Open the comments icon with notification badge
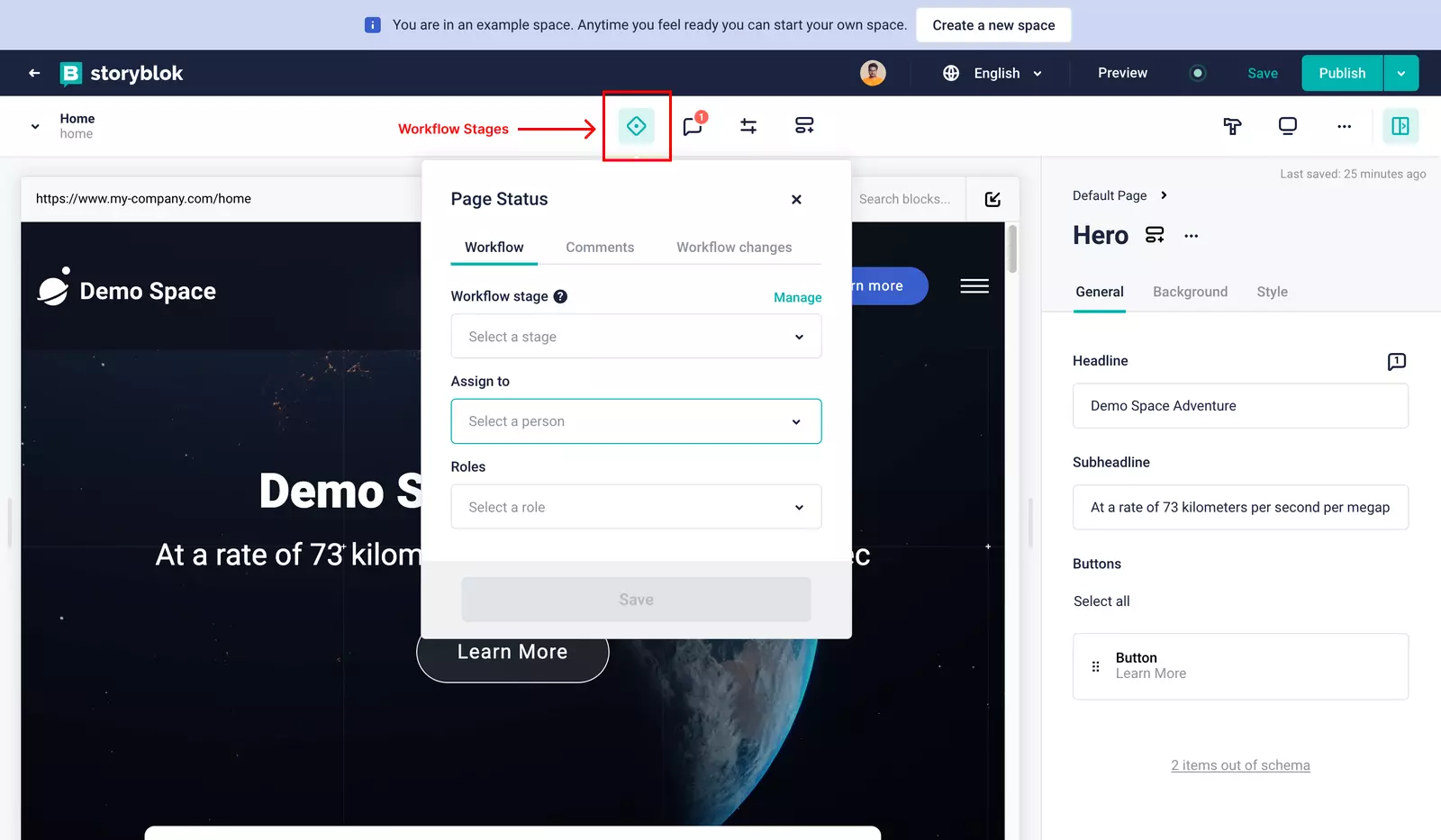The image size is (1441, 840). pyautogui.click(x=693, y=126)
